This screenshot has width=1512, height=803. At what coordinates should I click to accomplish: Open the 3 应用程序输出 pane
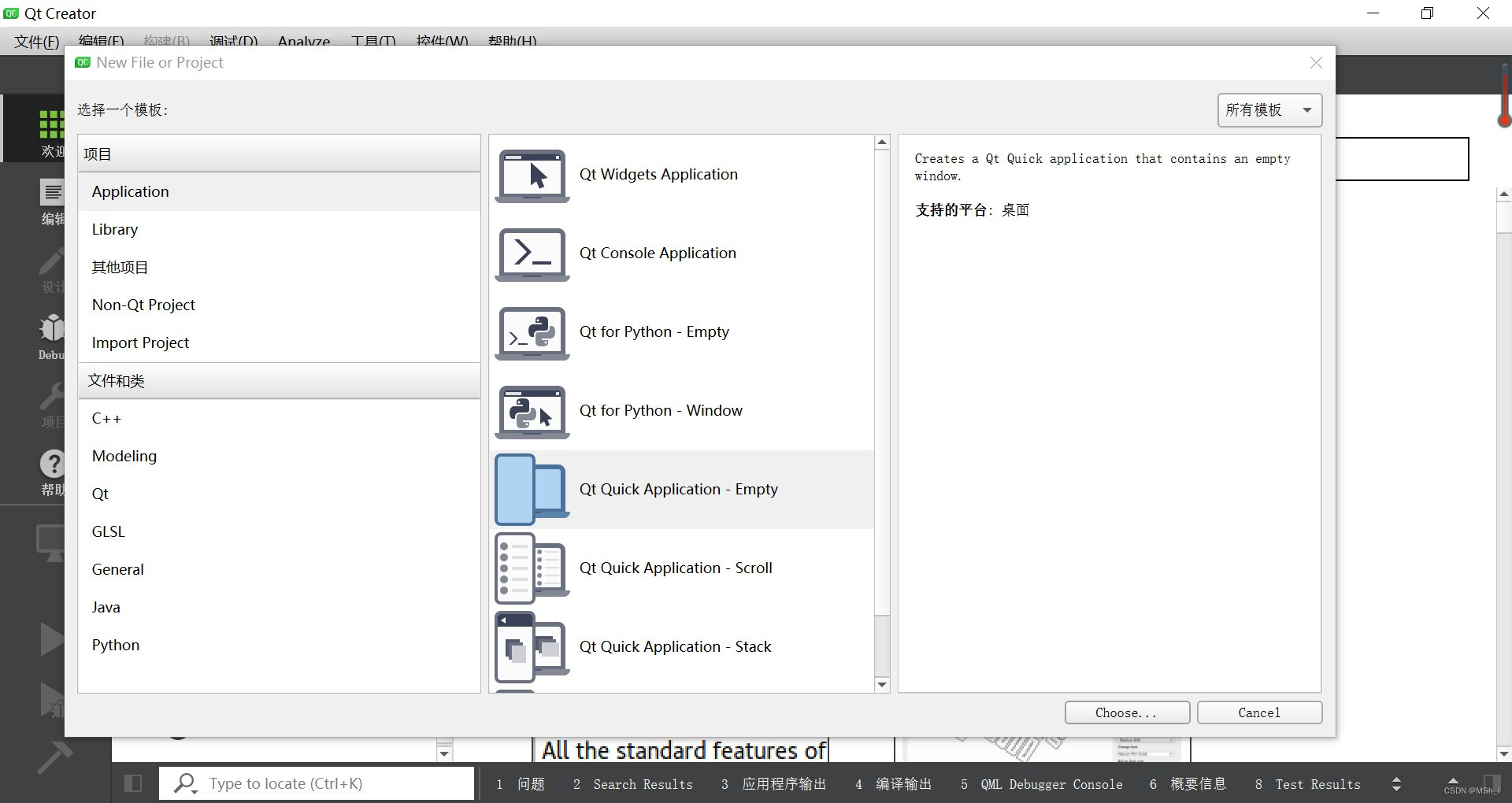(x=773, y=784)
